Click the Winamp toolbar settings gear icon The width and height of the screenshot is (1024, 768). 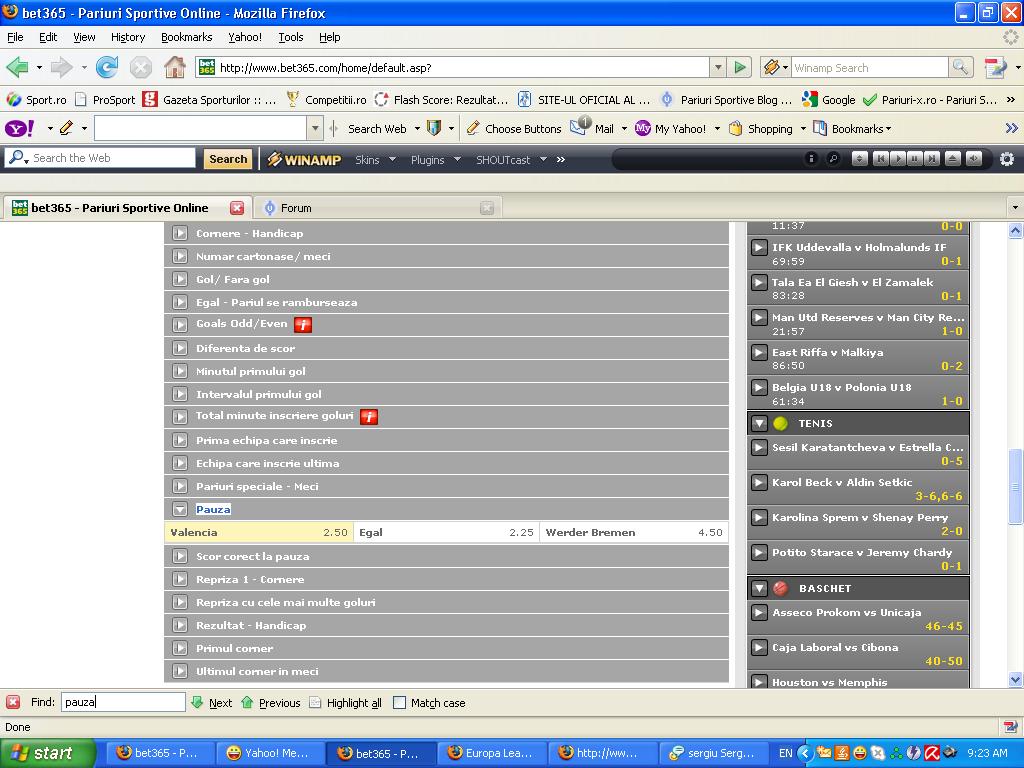click(1006, 159)
